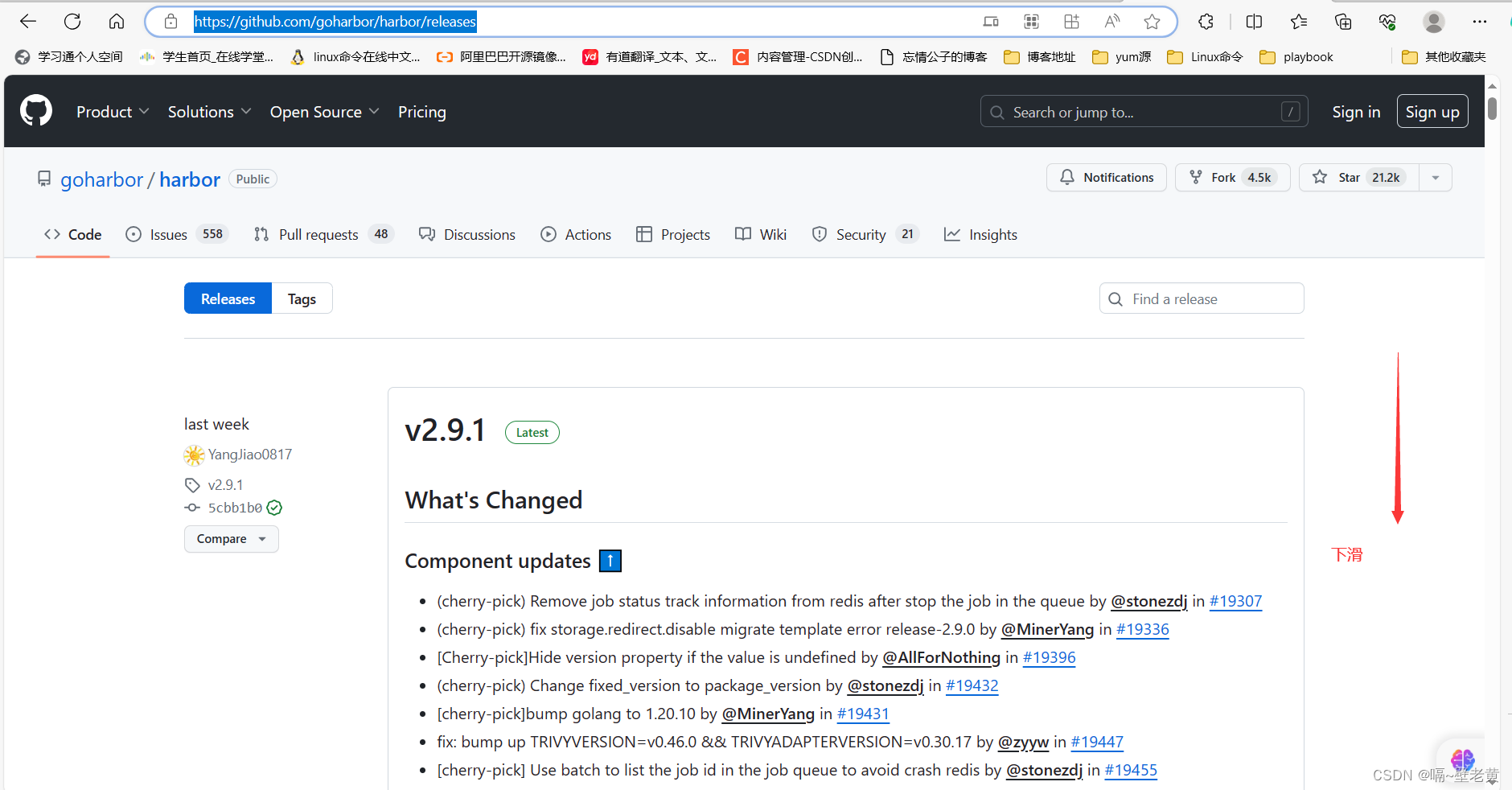Click the browser essentials heart icon
Viewport: 1512px width, 790px height.
pos(1387,22)
